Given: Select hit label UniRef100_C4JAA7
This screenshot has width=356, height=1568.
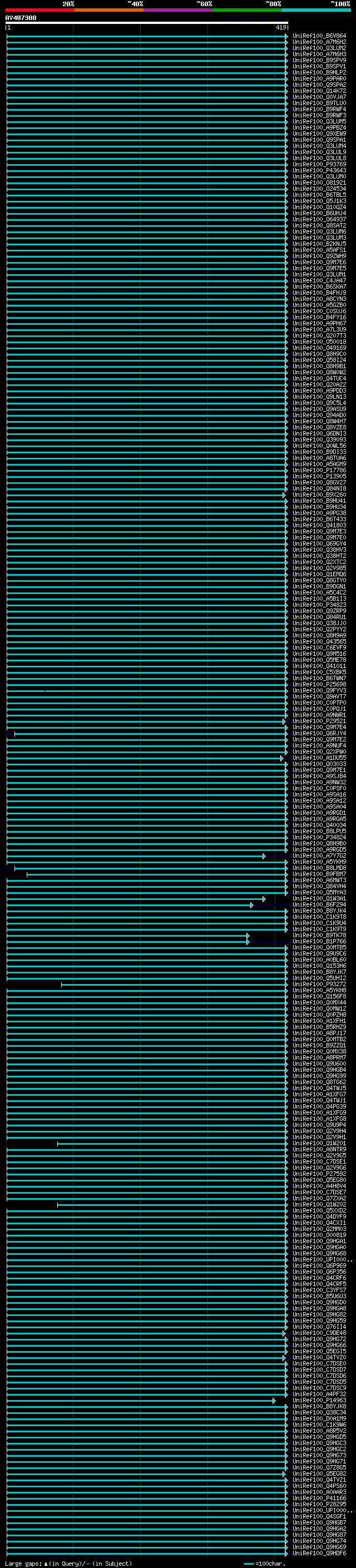Looking at the screenshot, I should click(x=319, y=280).
